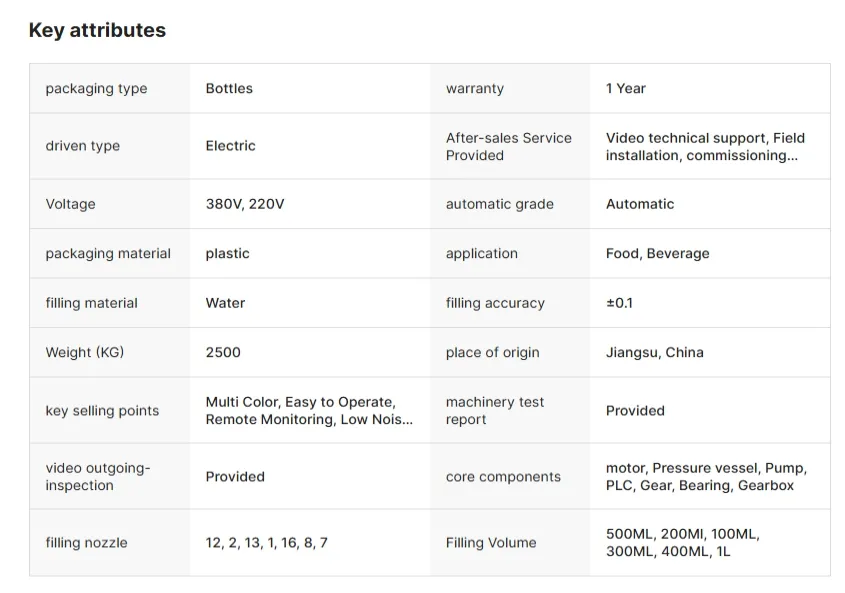Click the machinery test report label
The height and width of the screenshot is (593, 845).
tap(495, 411)
